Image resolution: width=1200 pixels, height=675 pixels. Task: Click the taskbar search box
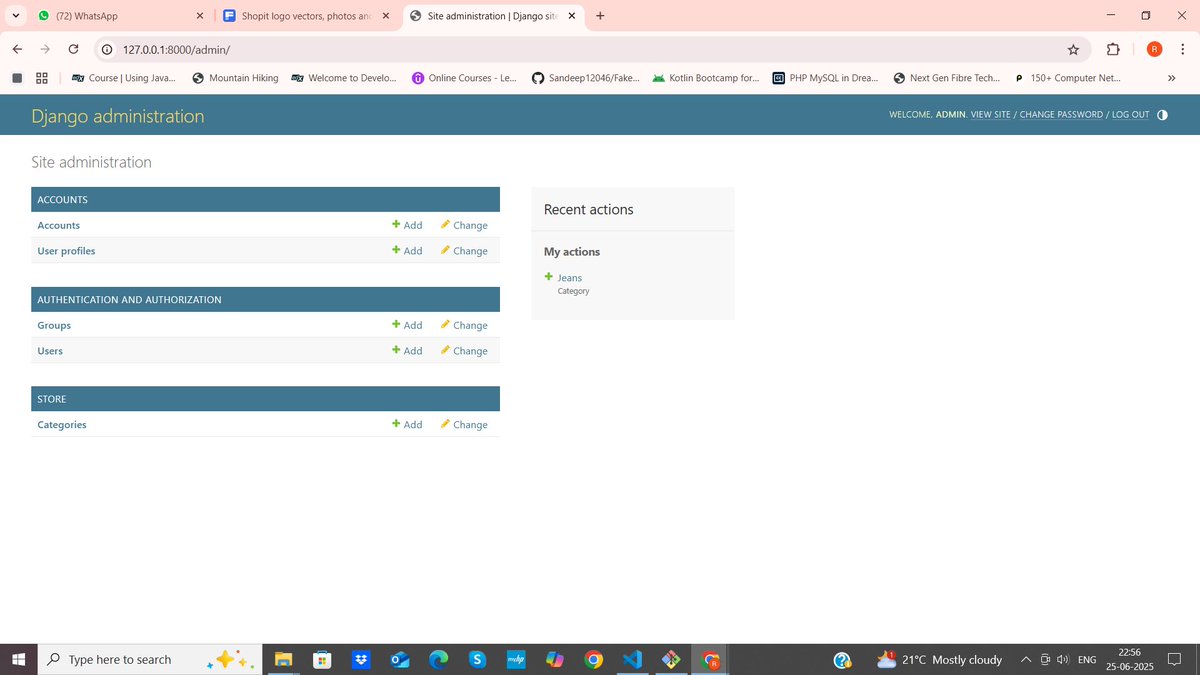151,659
